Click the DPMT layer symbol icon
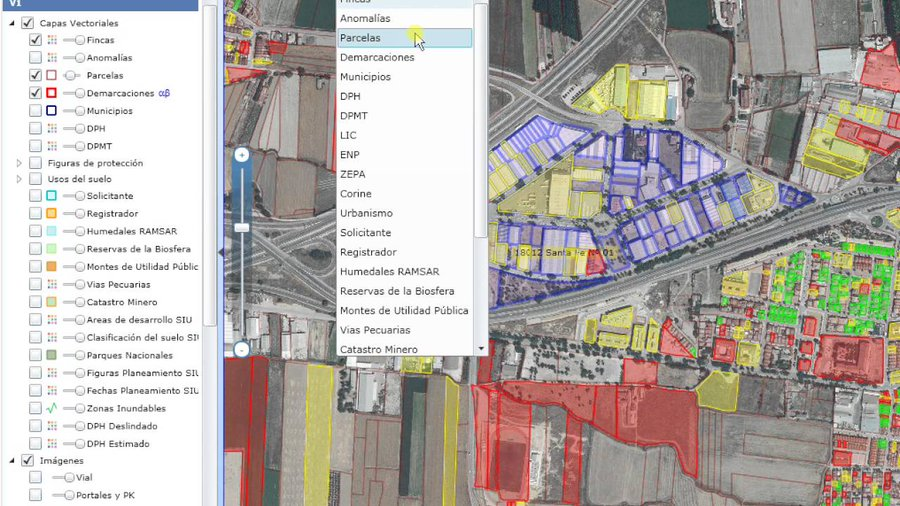The height and width of the screenshot is (506, 900). (52, 146)
